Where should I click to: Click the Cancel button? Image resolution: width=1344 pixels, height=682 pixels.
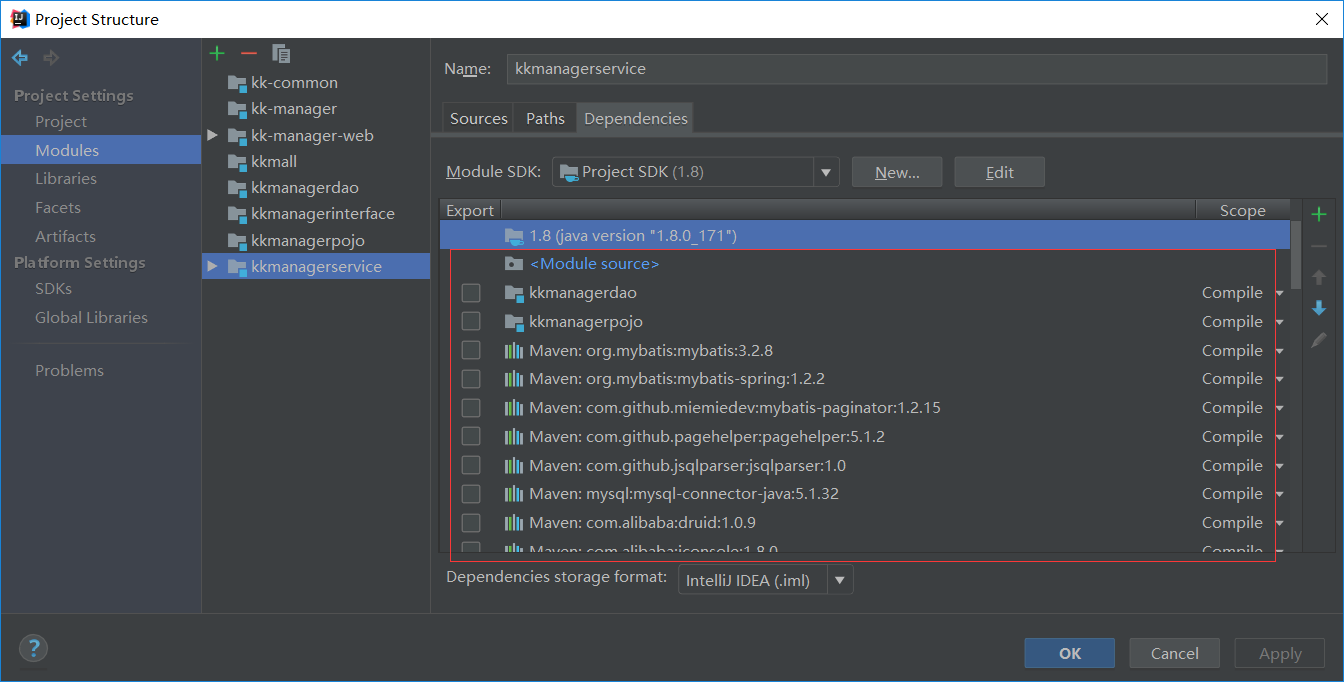[x=1174, y=653]
